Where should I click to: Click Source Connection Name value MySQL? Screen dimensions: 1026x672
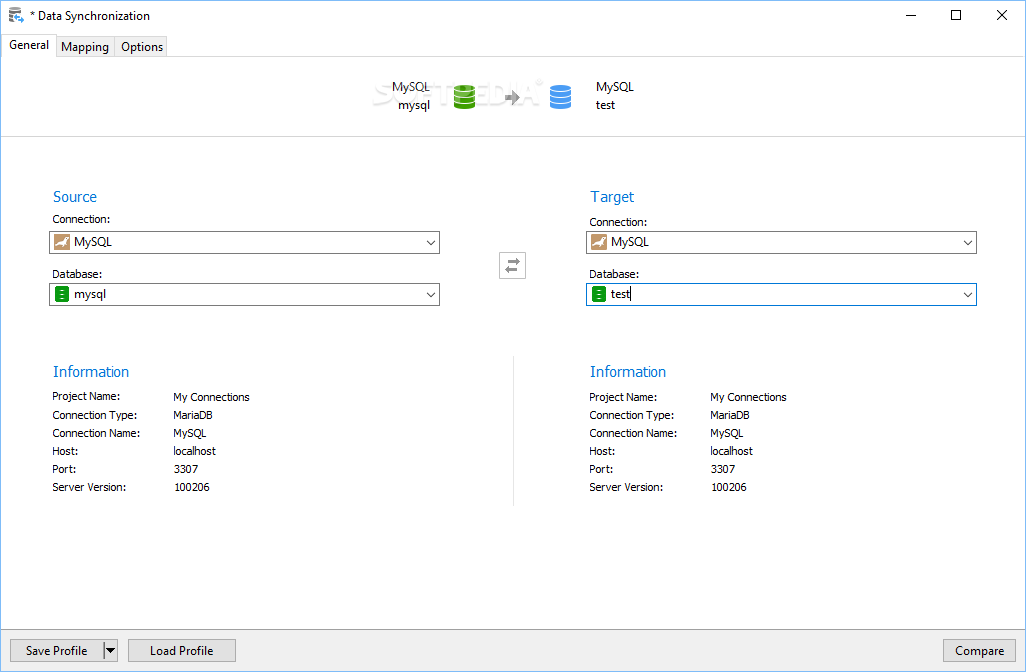pyautogui.click(x=190, y=433)
